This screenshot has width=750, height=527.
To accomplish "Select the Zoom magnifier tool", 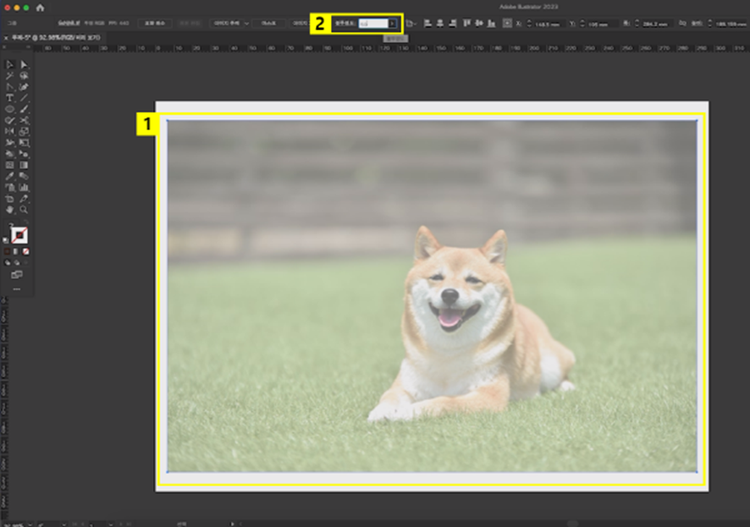I will click(24, 209).
